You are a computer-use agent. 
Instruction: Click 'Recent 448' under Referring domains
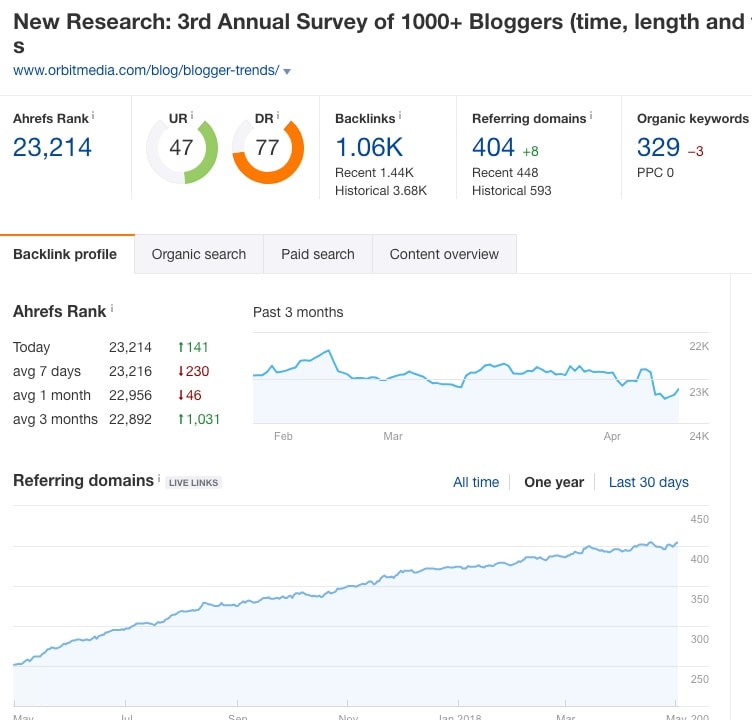[x=505, y=173]
